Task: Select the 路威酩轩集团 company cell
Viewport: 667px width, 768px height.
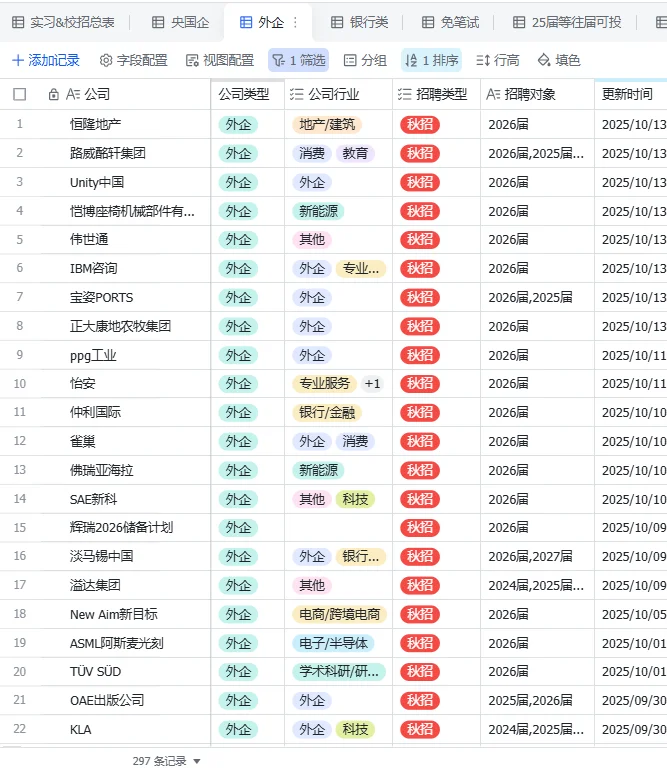Action: pyautogui.click(x=125, y=153)
